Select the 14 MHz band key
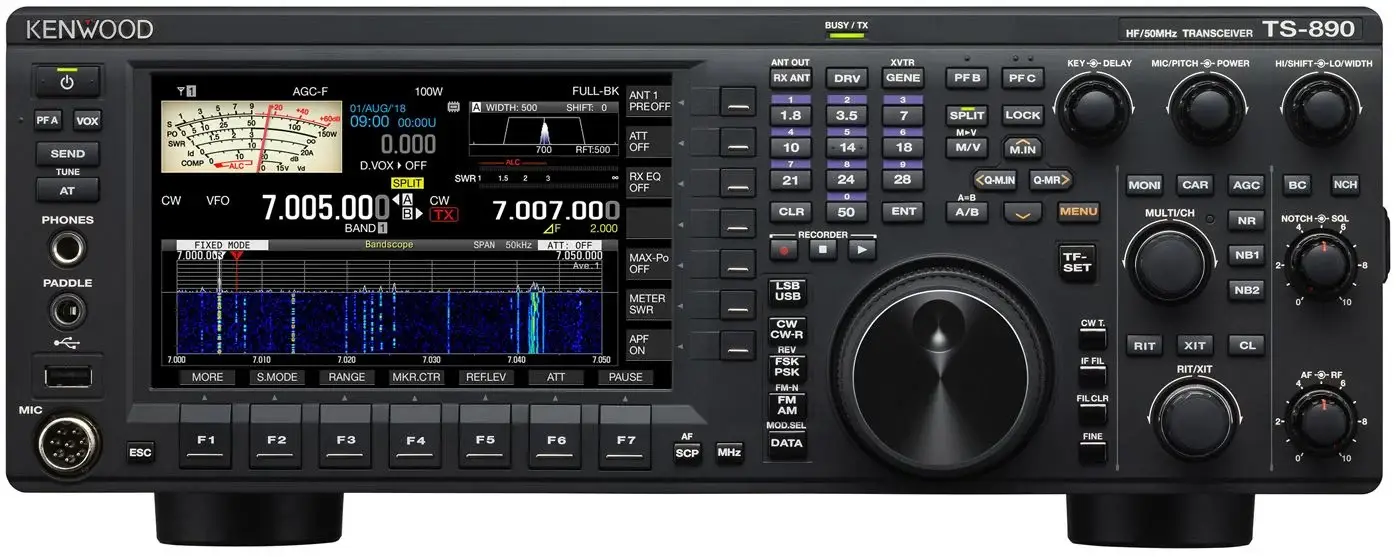The height and width of the screenshot is (557, 1396). 847,147
